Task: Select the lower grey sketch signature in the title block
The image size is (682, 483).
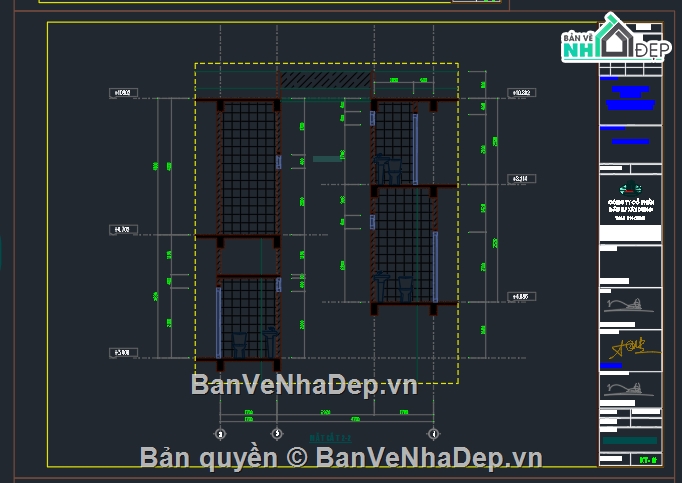Action: [x=630, y=389]
